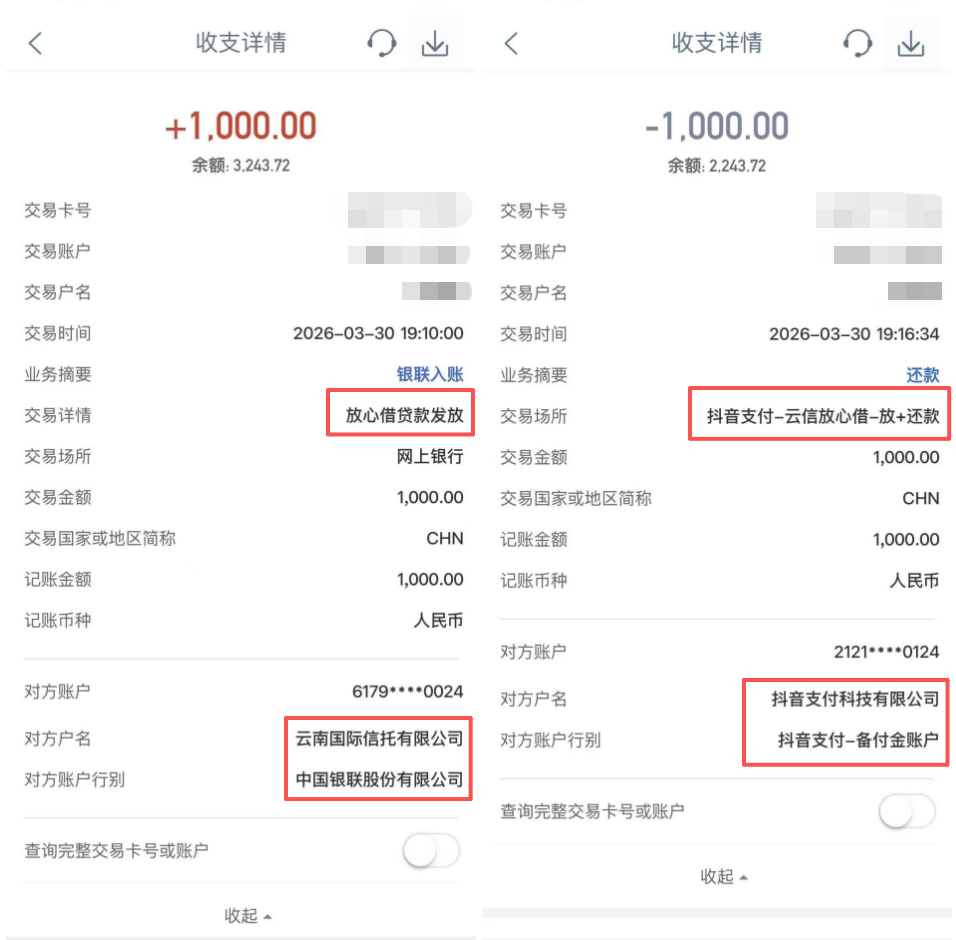Download receipt icon on right screen
The image size is (956, 940).
coord(911,43)
